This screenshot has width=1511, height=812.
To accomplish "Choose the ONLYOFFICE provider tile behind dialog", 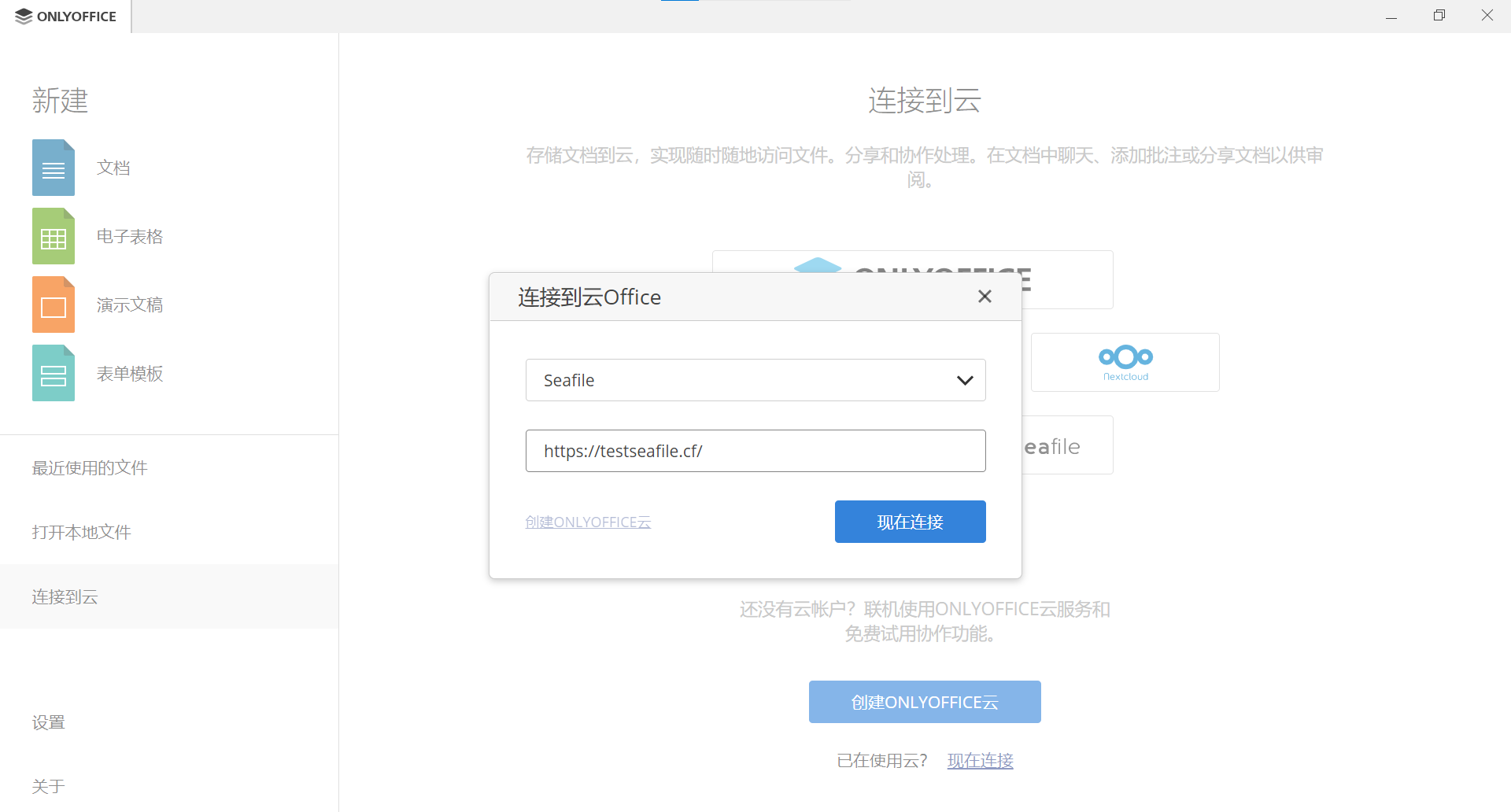I will 913,261.
